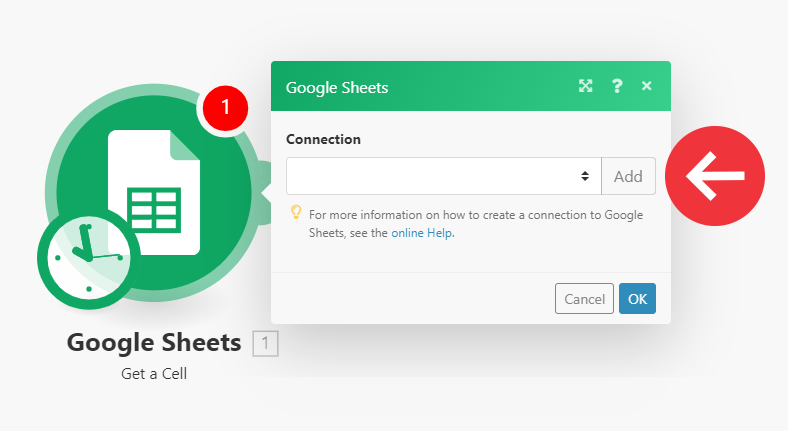Click the 'Google Sheets' module name label
Screen dimensions: 788x431
(x=154, y=343)
